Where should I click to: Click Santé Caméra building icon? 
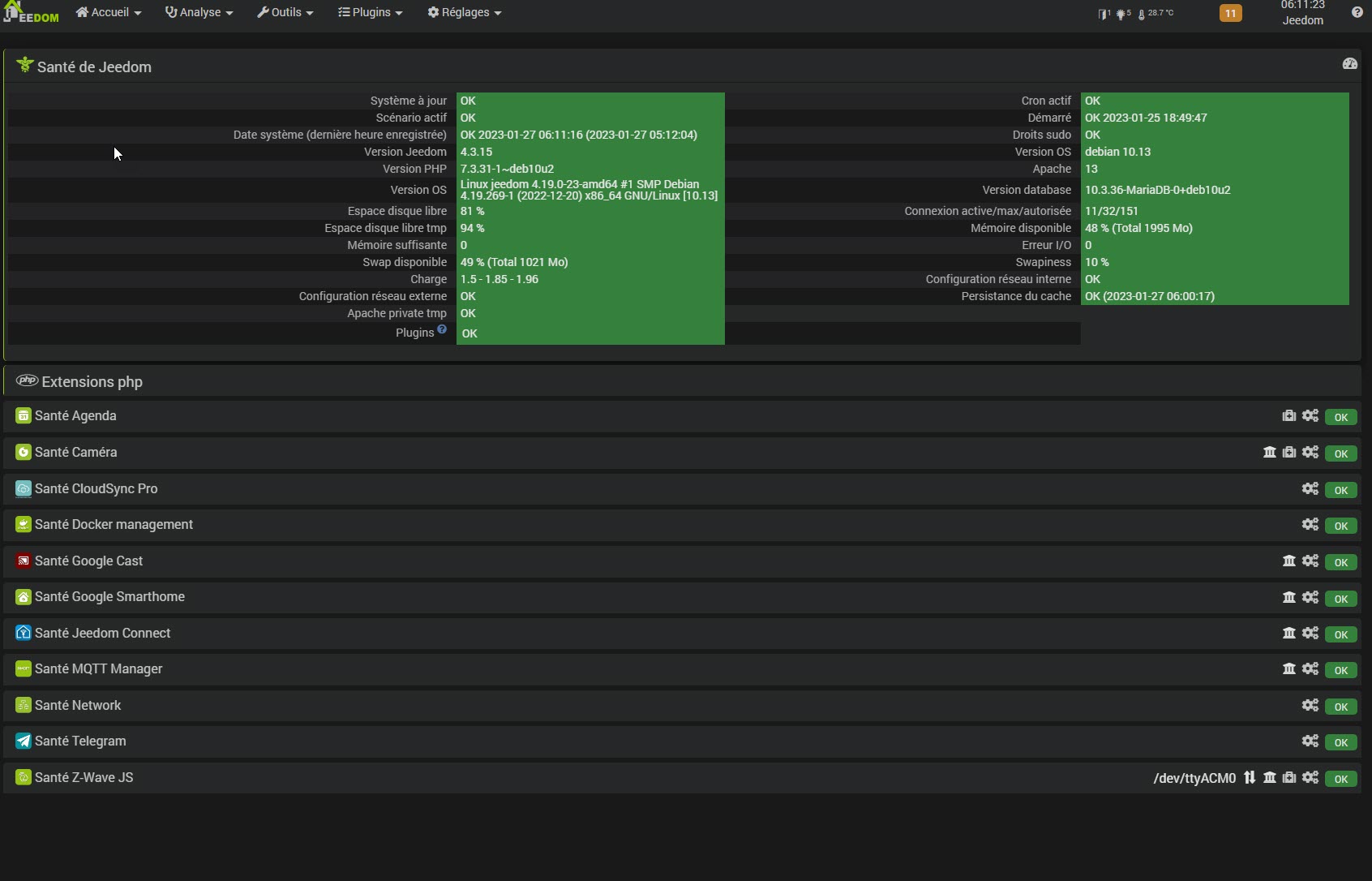[1269, 453]
